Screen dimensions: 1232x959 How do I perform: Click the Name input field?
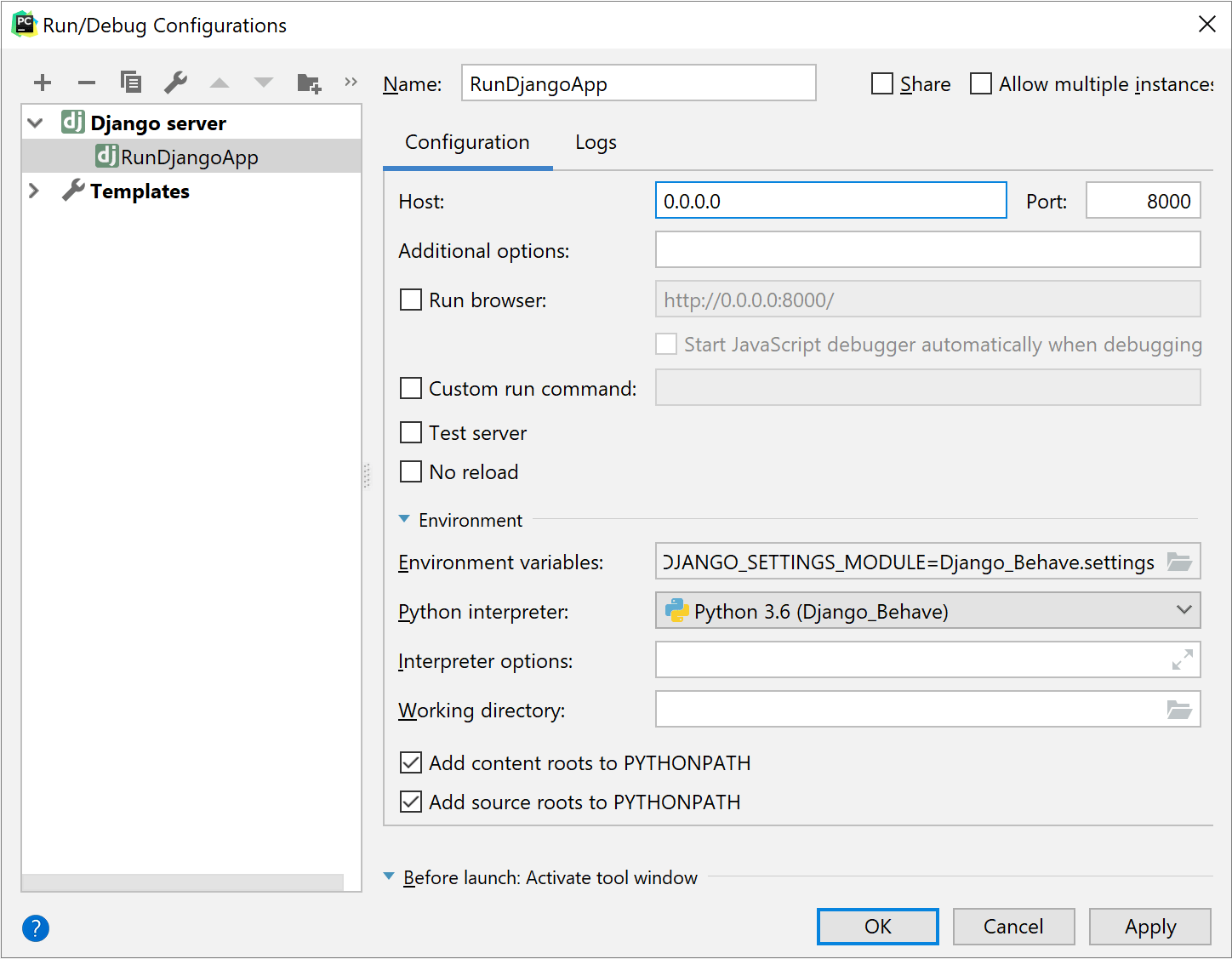click(639, 83)
